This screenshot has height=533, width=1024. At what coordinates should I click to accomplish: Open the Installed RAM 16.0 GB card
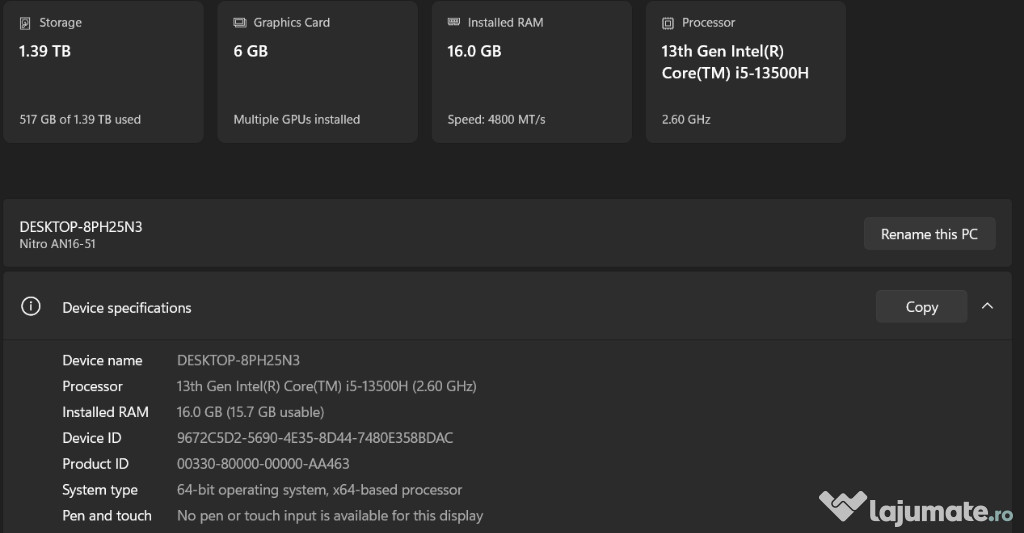click(532, 72)
